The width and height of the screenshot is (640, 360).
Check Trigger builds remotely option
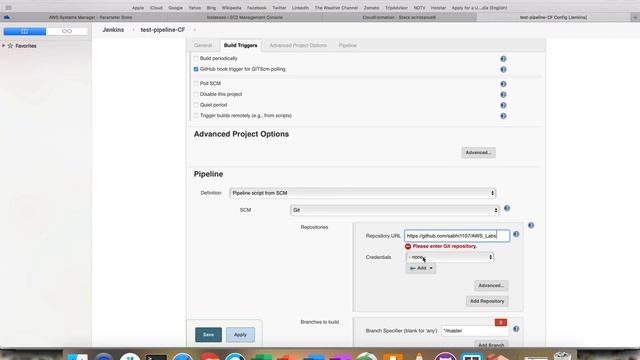[196, 116]
